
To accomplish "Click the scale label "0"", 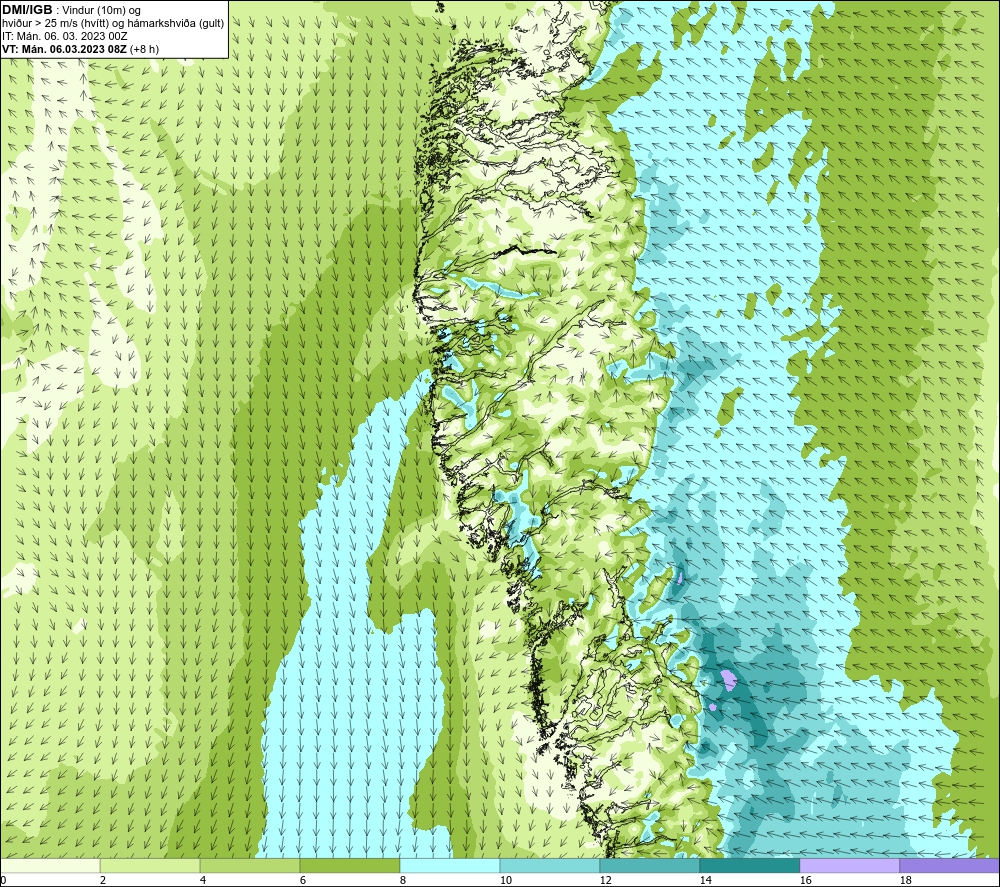I will tap(3, 880).
